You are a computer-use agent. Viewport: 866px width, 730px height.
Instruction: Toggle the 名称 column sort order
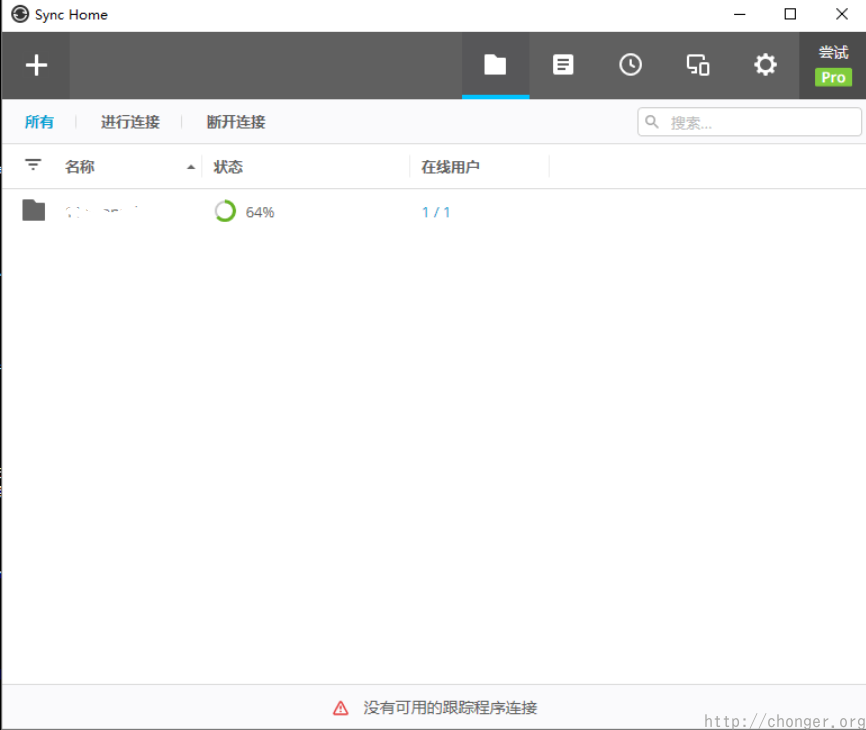pos(80,166)
